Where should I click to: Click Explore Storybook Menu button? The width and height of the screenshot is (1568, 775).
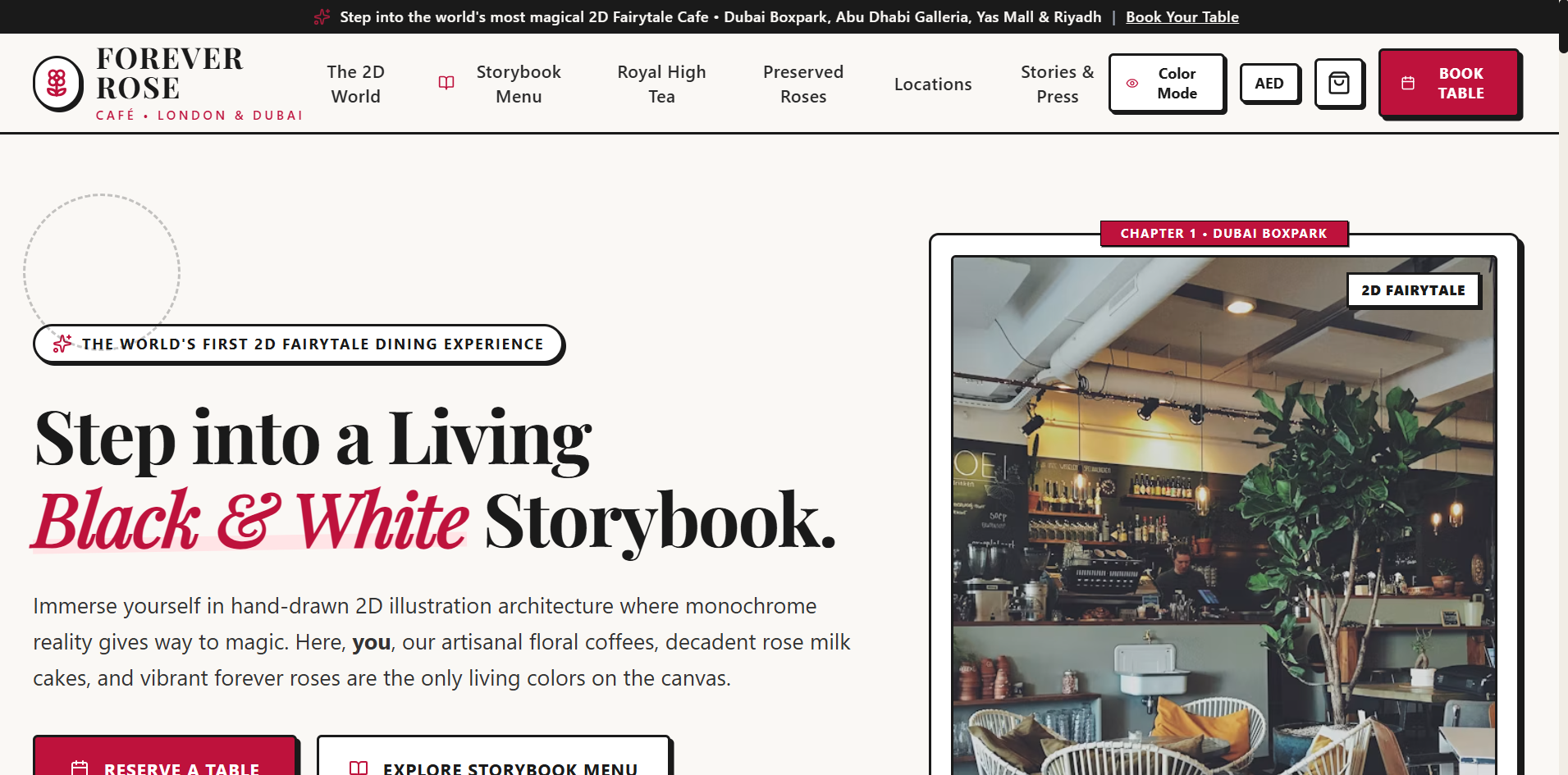pyautogui.click(x=494, y=756)
